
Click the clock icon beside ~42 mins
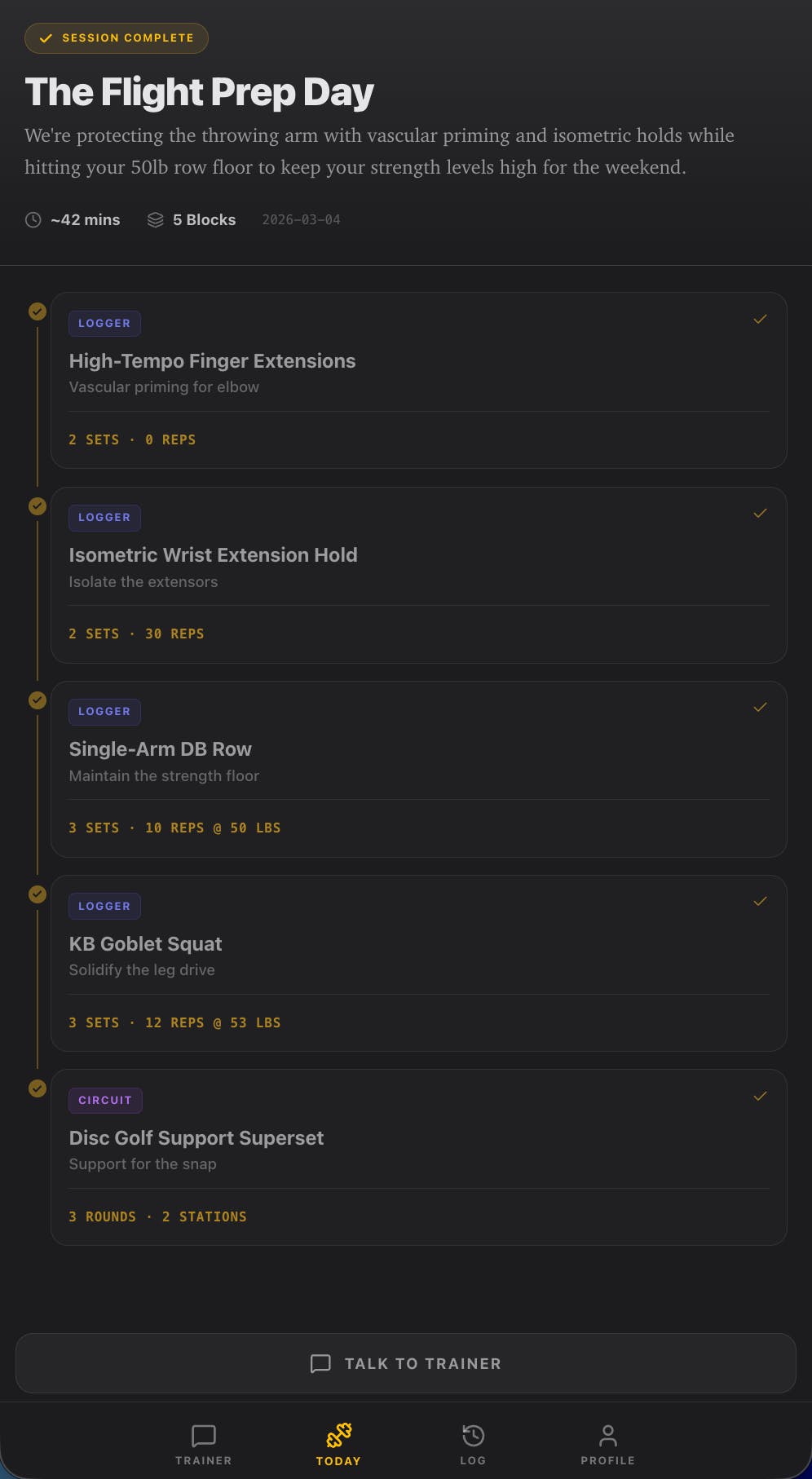coord(33,220)
